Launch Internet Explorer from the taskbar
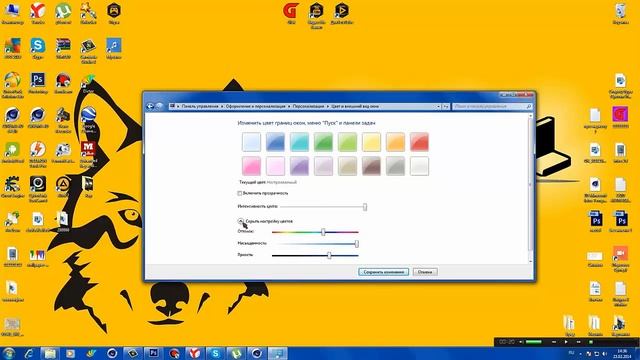Screen dimensions: 640x360 point(29,353)
